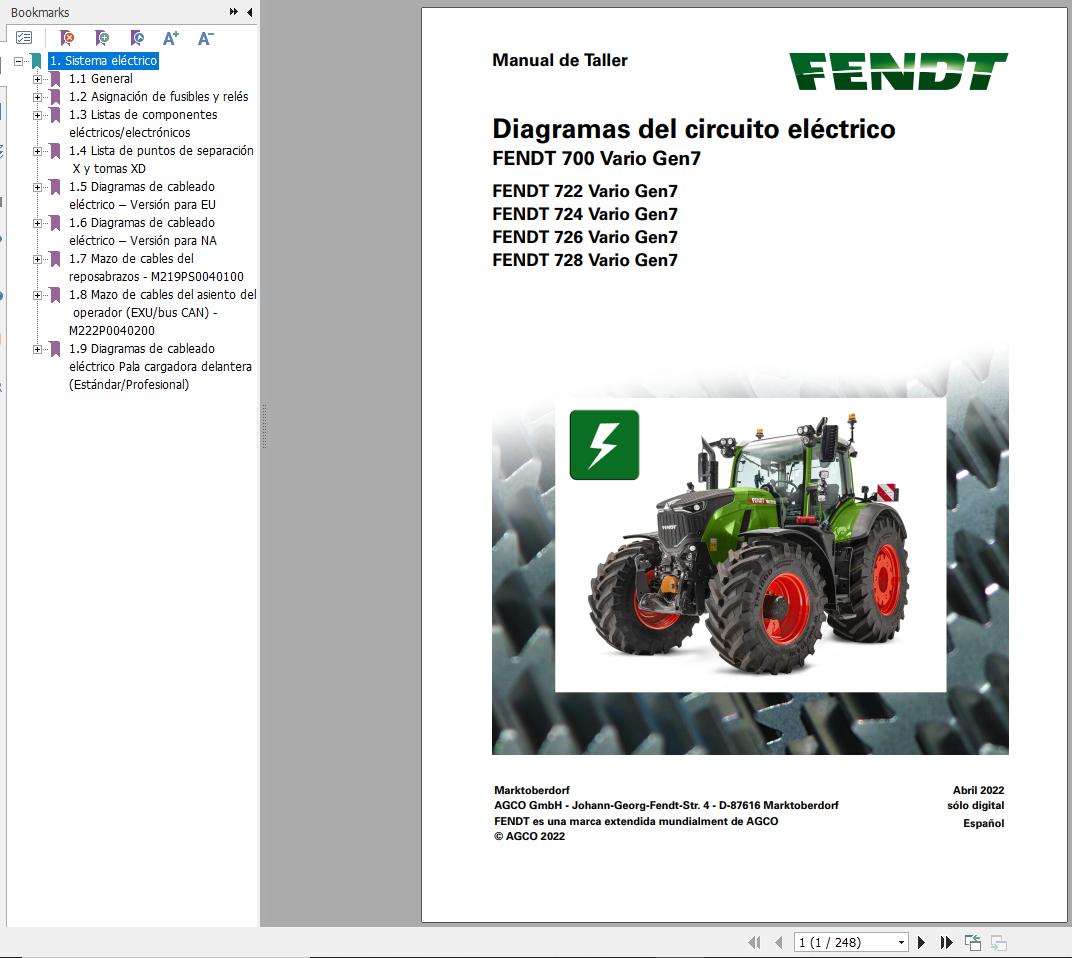This screenshot has width=1072, height=958.
Task: Click the heading Diagramas del circuito eléctrico
Action: point(694,129)
